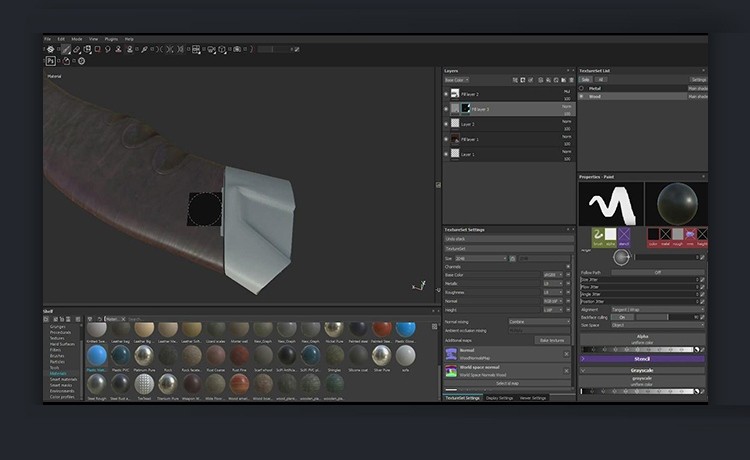
Task: Click the Undo stack button
Action: tap(509, 239)
